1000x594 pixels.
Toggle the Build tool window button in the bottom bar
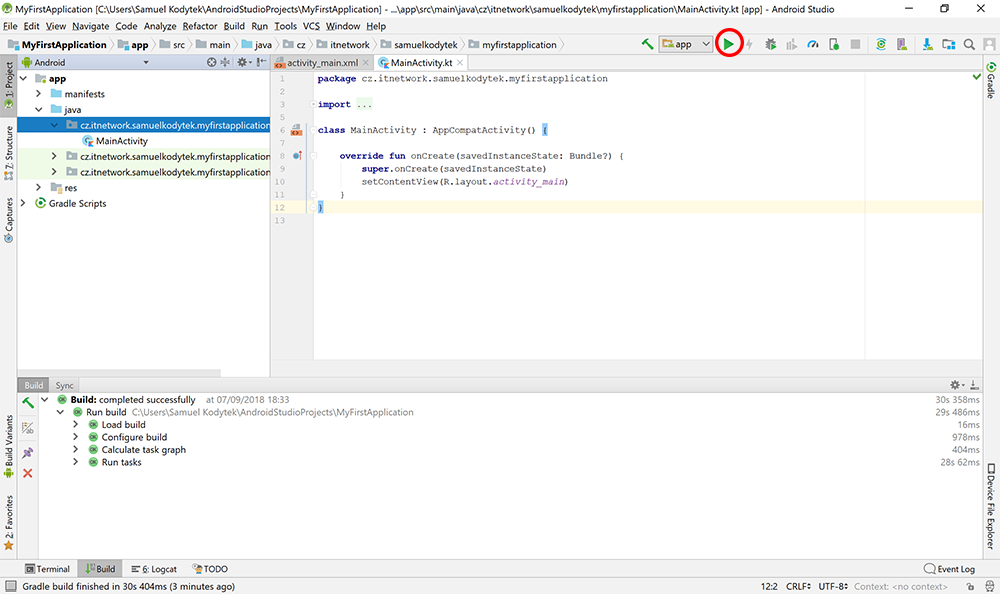99,569
